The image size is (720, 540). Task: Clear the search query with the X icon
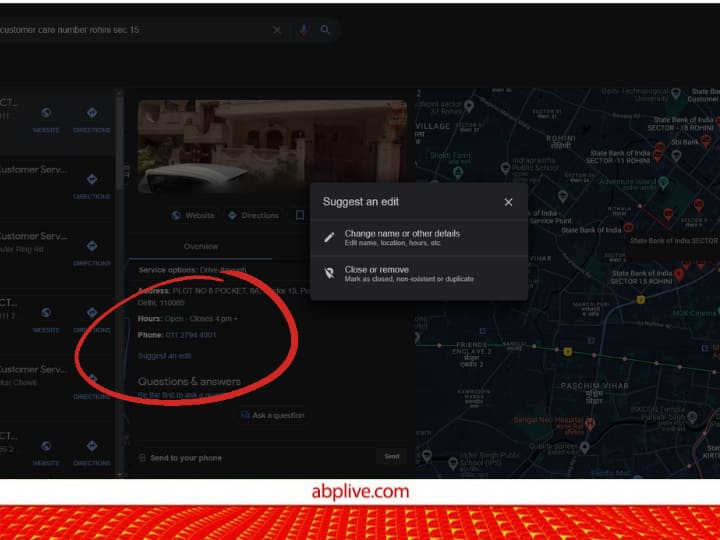[x=277, y=30]
